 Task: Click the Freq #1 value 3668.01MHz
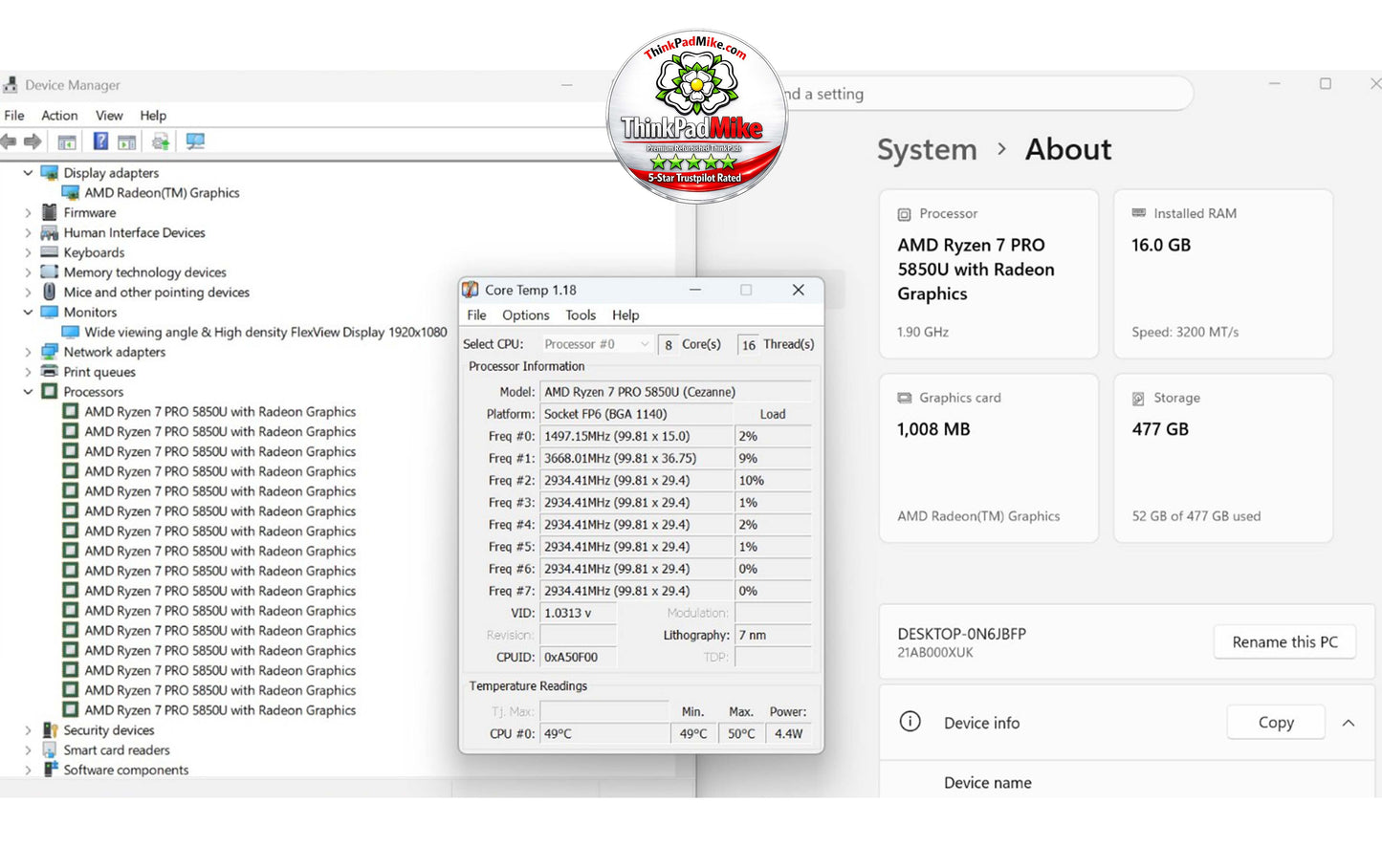click(x=636, y=458)
